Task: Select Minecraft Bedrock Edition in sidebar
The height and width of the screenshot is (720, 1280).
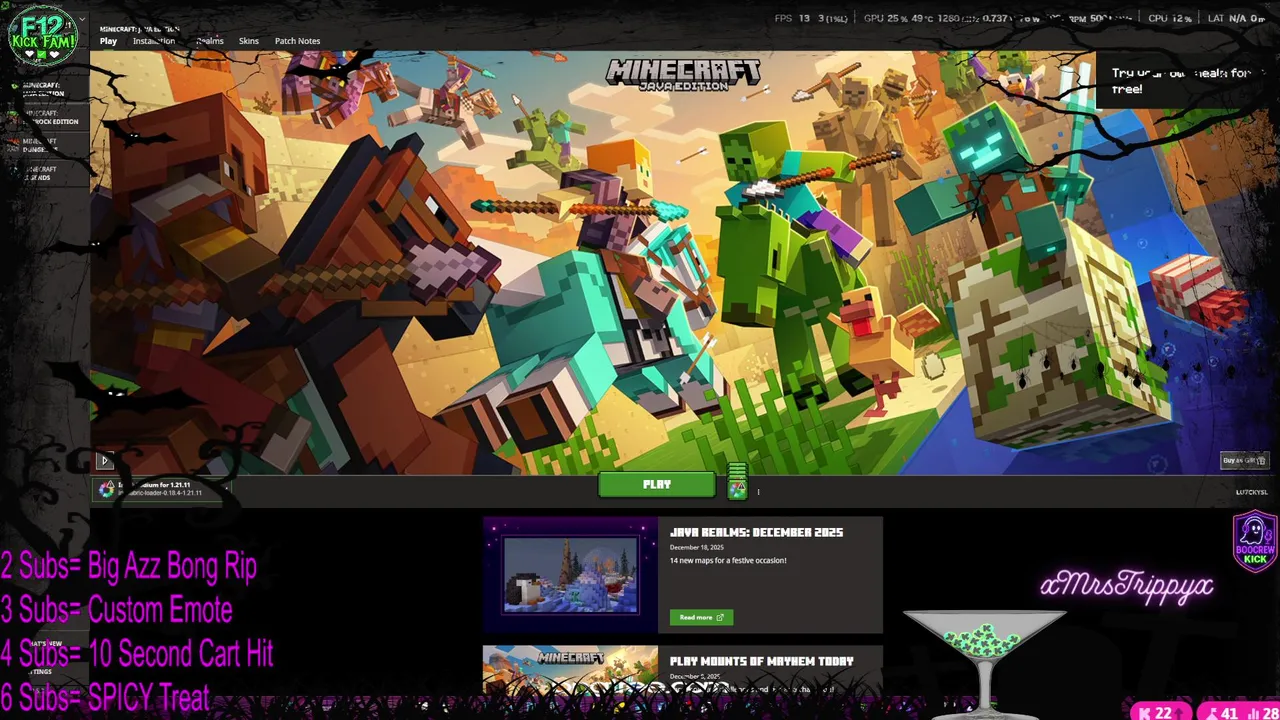Action: click(44, 118)
